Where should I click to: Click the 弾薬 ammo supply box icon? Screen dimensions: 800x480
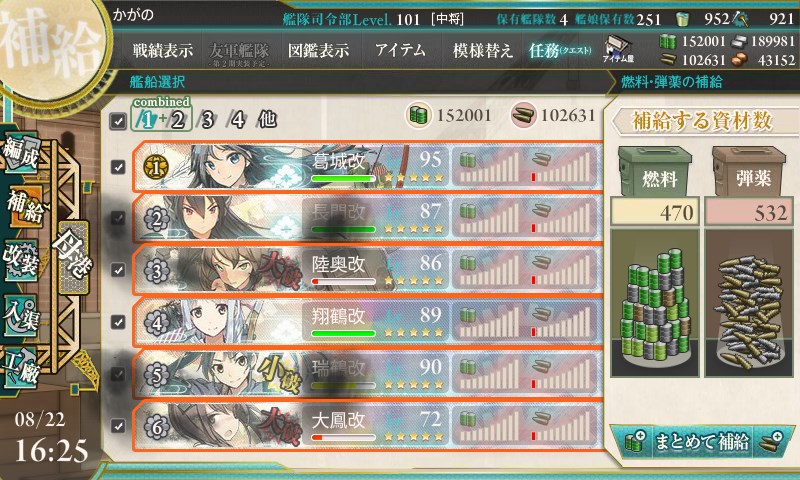(749, 172)
